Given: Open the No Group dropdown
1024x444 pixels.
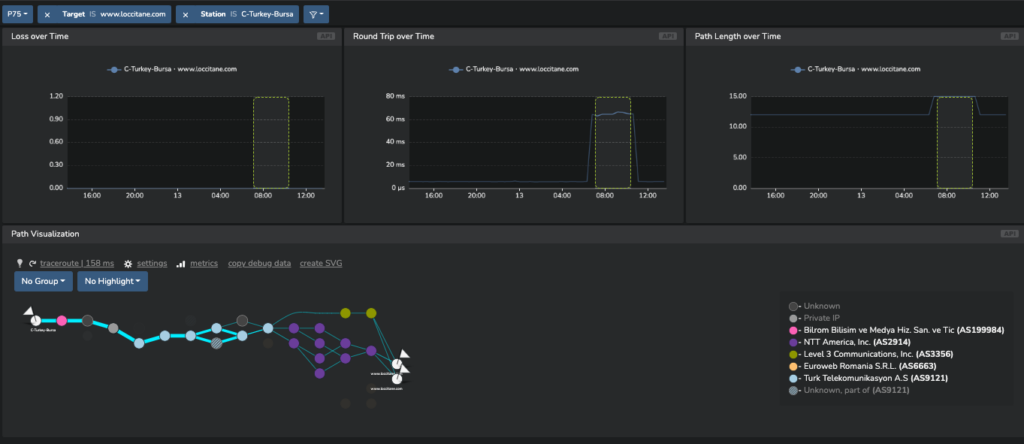Looking at the screenshot, I should pyautogui.click(x=44, y=281).
